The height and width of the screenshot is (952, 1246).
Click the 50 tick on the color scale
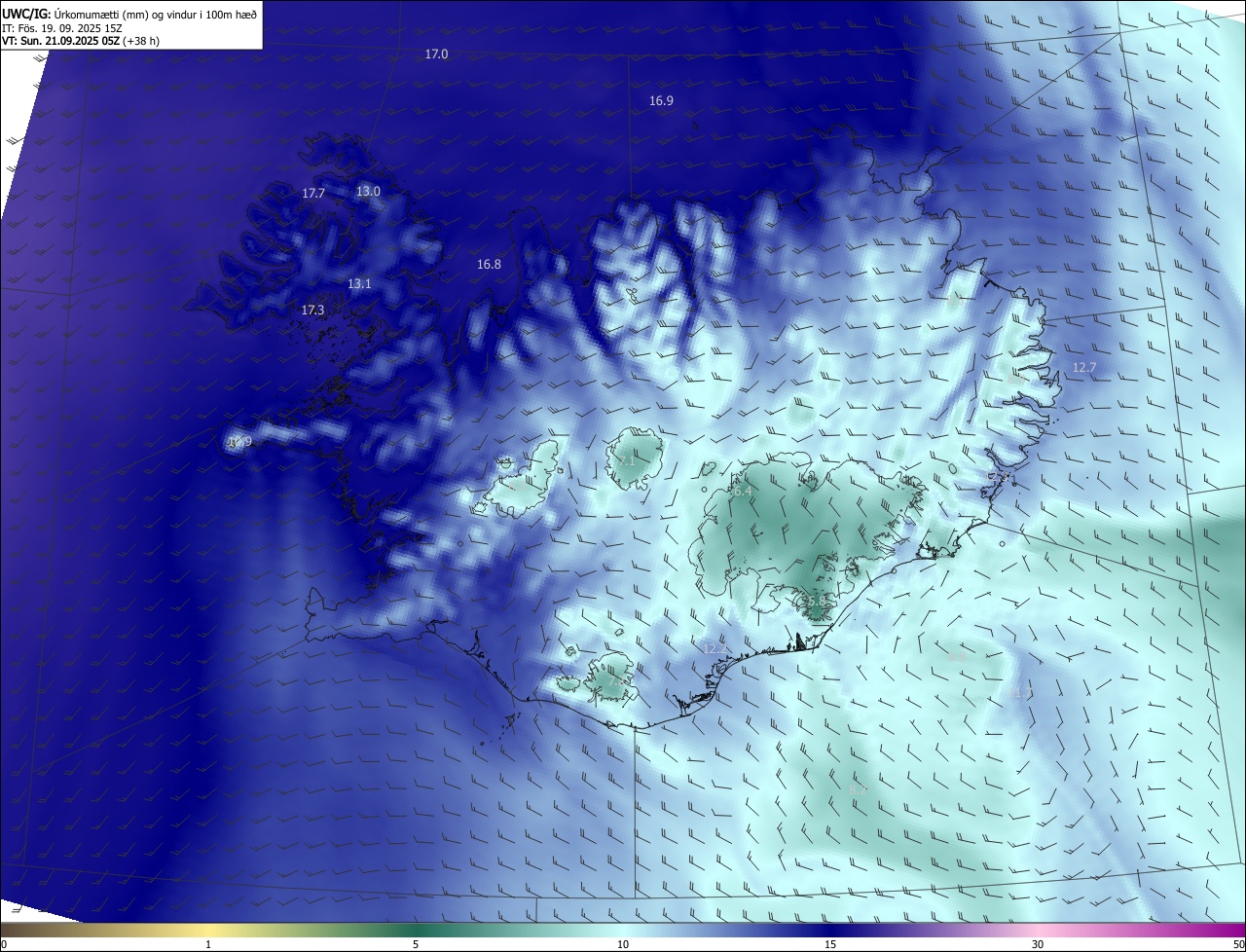pyautogui.click(x=1238, y=944)
